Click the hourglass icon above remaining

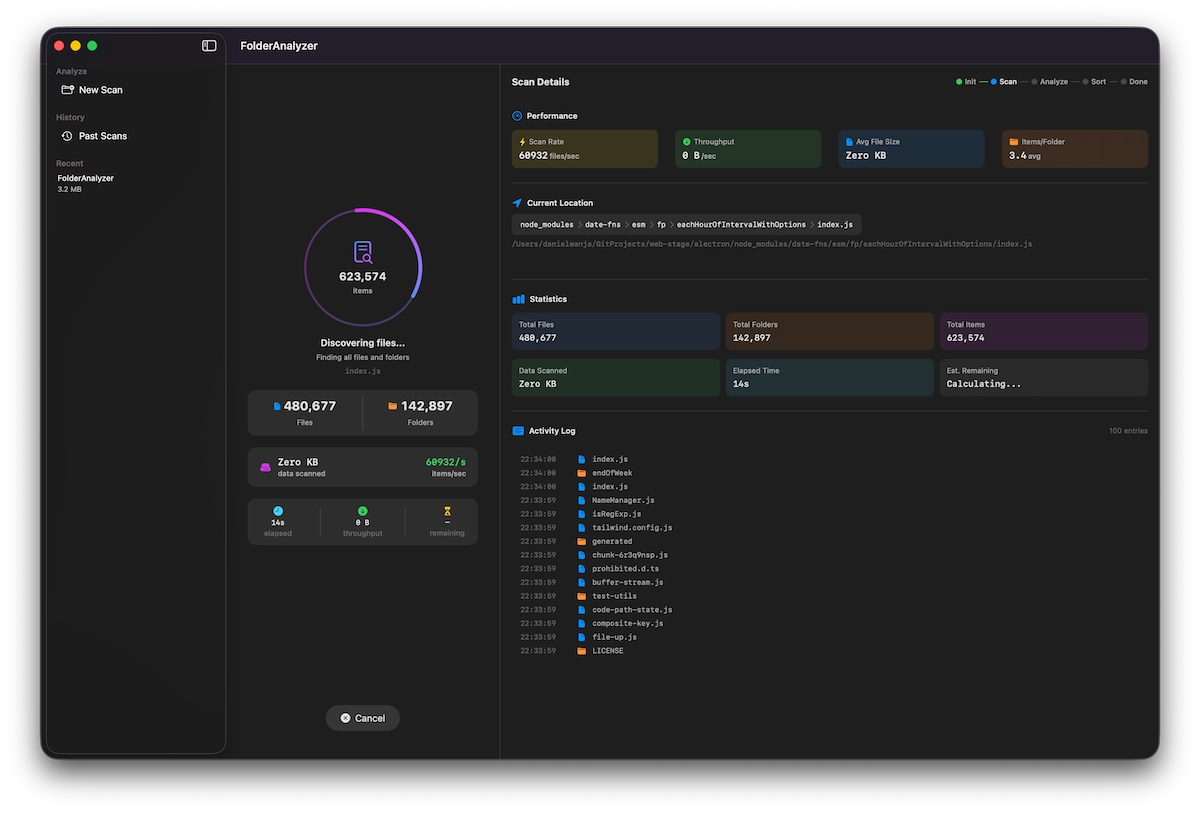pyautogui.click(x=447, y=511)
